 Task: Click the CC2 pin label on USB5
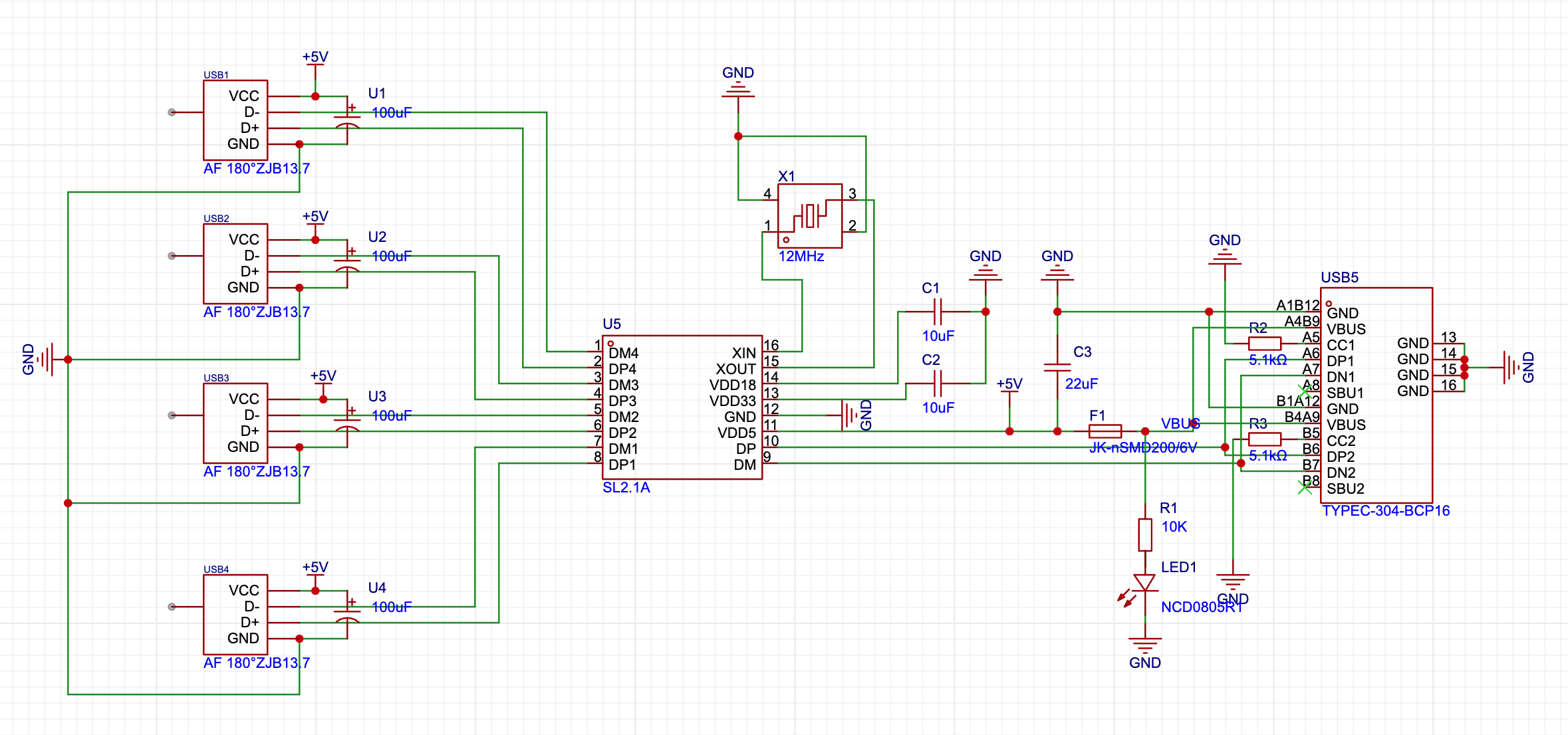[x=1341, y=441]
